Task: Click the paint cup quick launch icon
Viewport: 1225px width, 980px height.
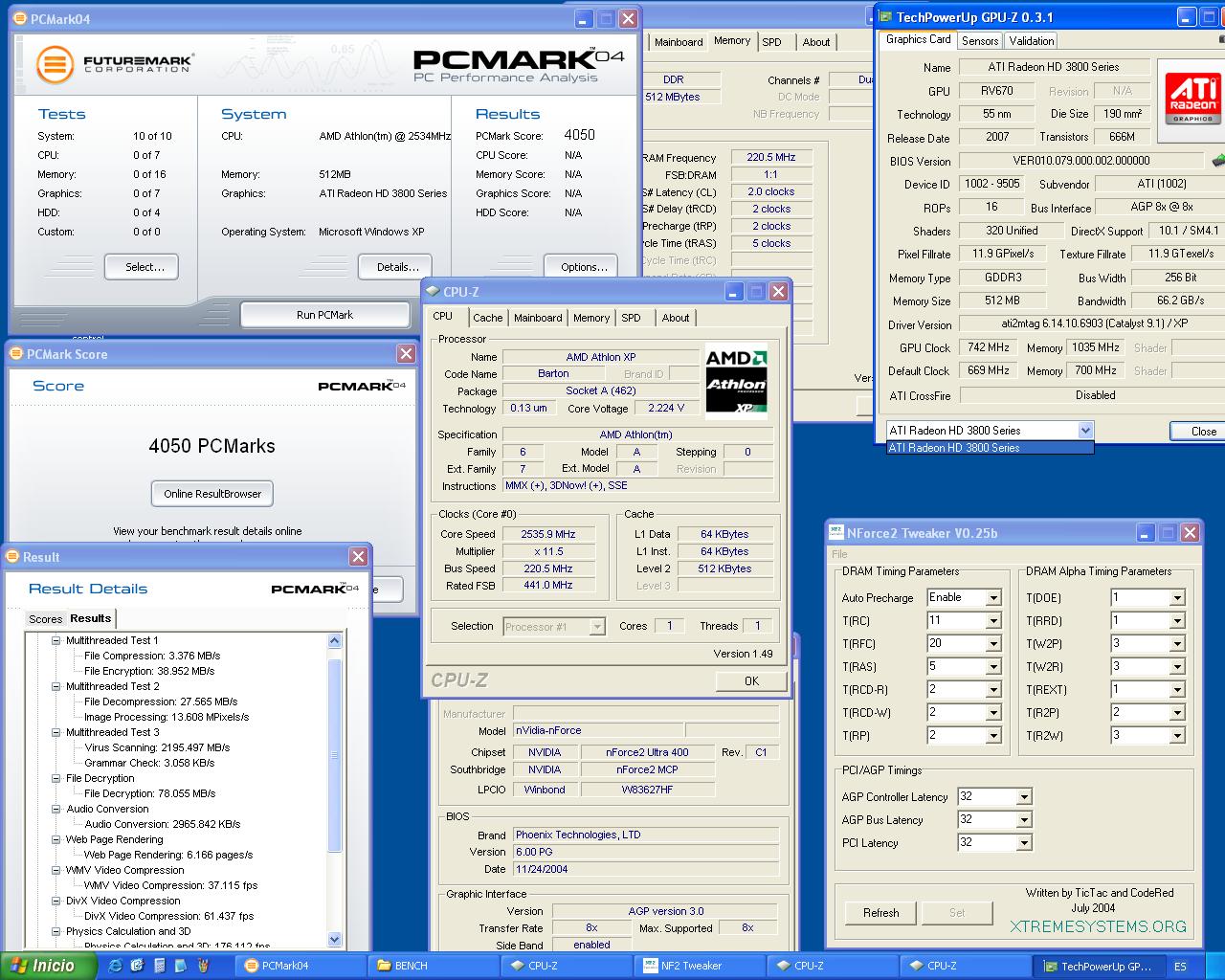Action: point(202,966)
